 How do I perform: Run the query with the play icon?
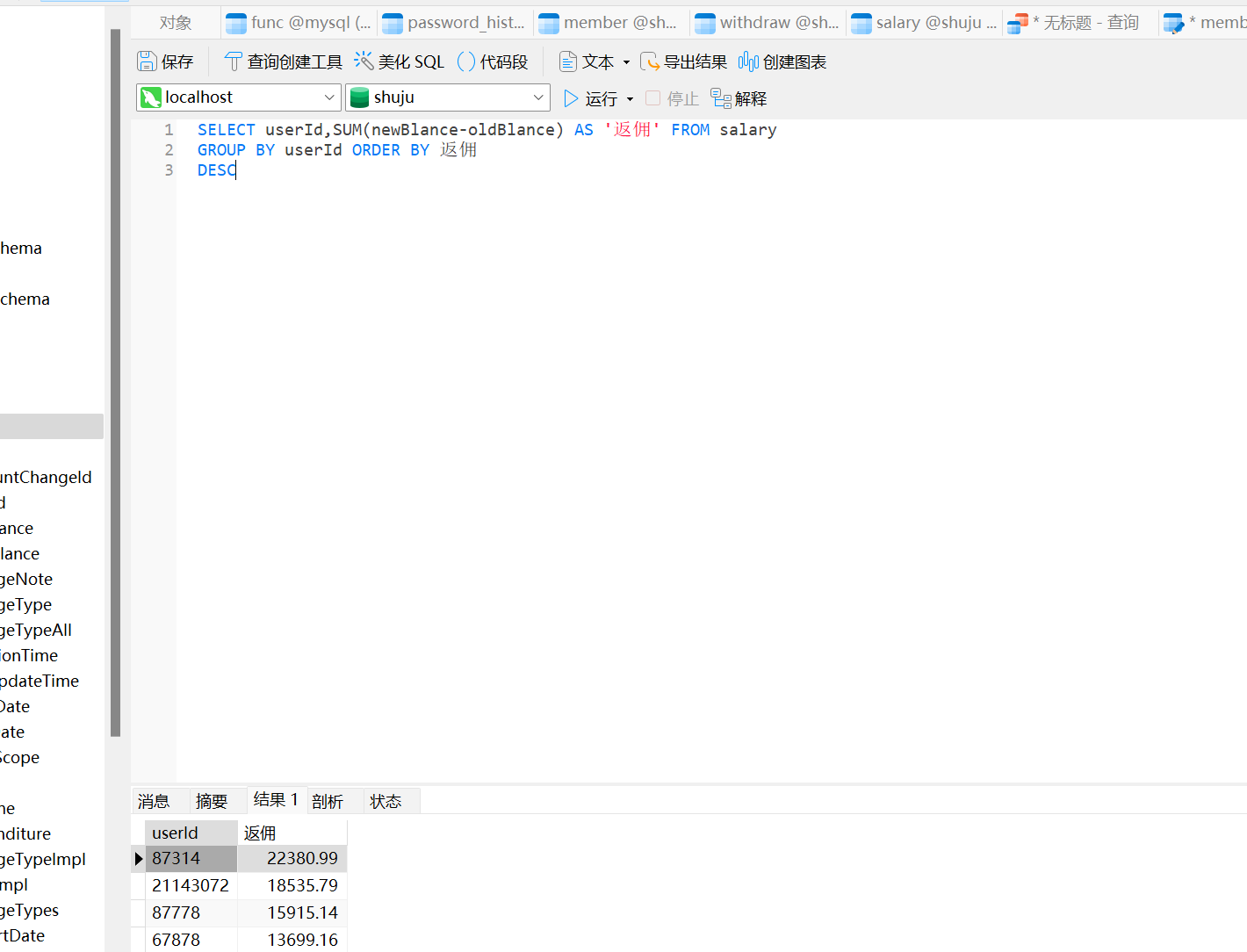click(571, 98)
